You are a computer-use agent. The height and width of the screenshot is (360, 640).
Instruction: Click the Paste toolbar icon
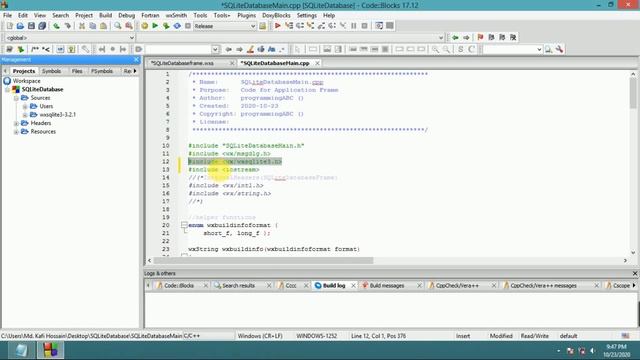[x=104, y=26]
